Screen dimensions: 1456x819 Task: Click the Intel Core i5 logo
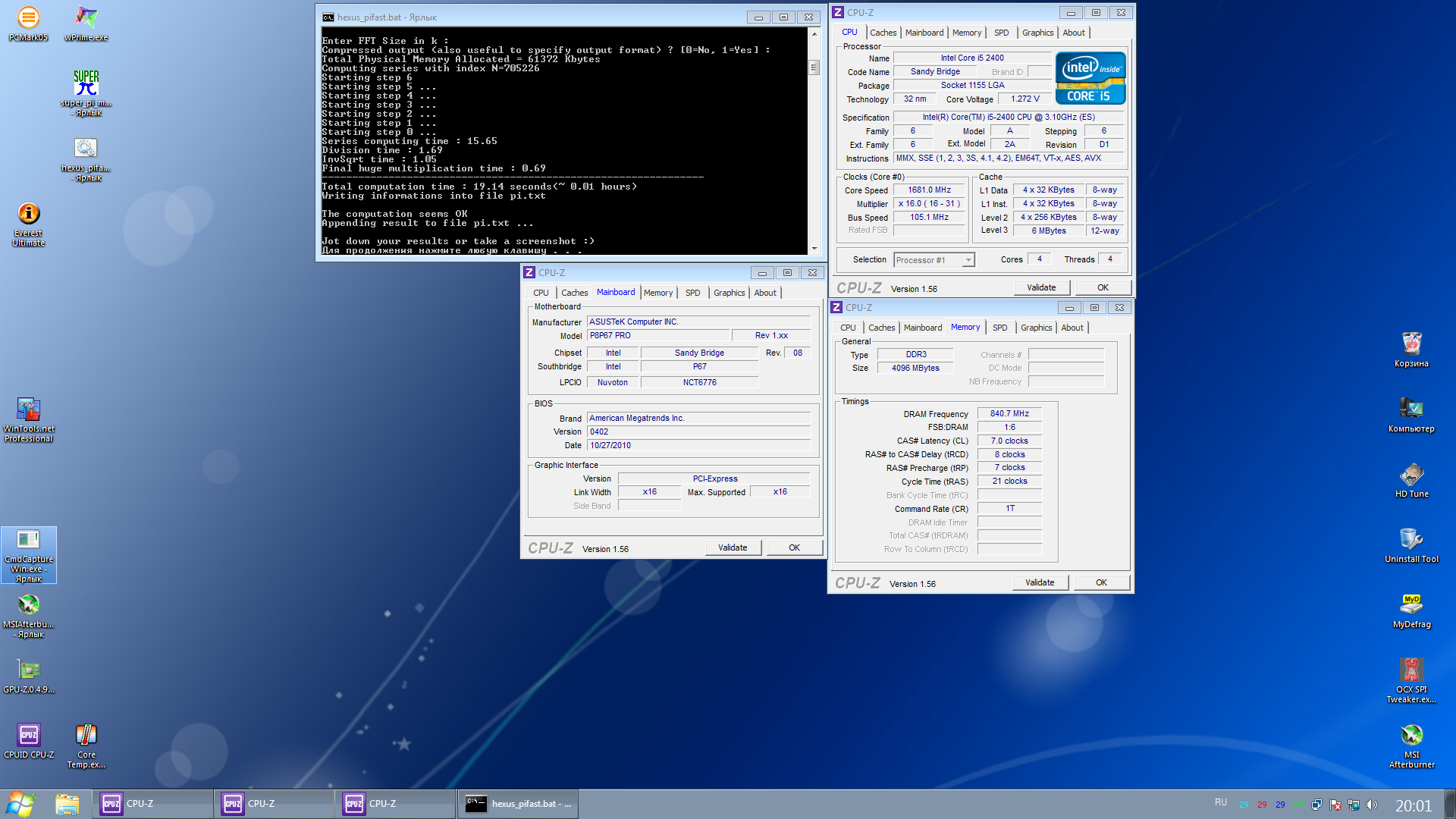(1090, 78)
